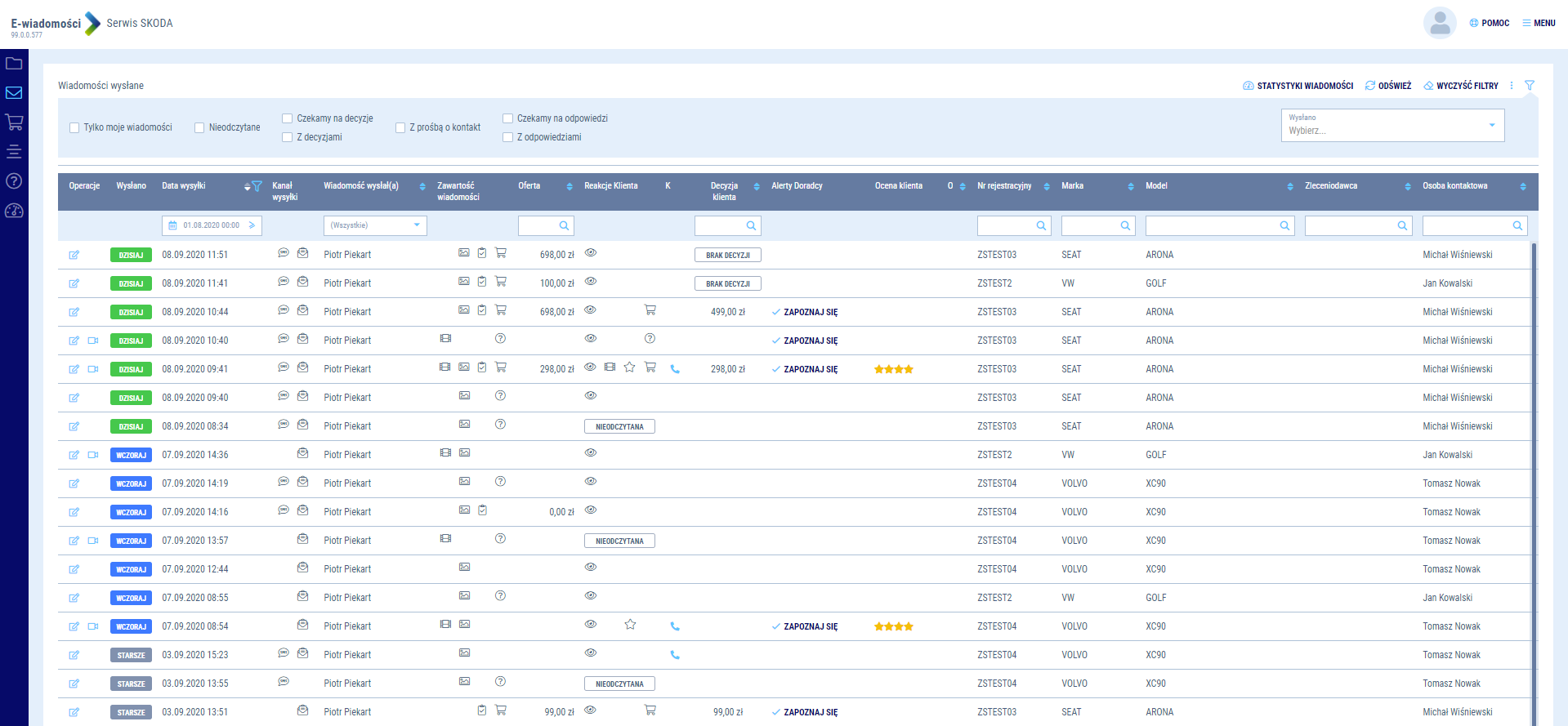Viewport: 1568px width, 726px height.
Task: Open the dashboard gauge icon in sidebar
Action: [14, 211]
